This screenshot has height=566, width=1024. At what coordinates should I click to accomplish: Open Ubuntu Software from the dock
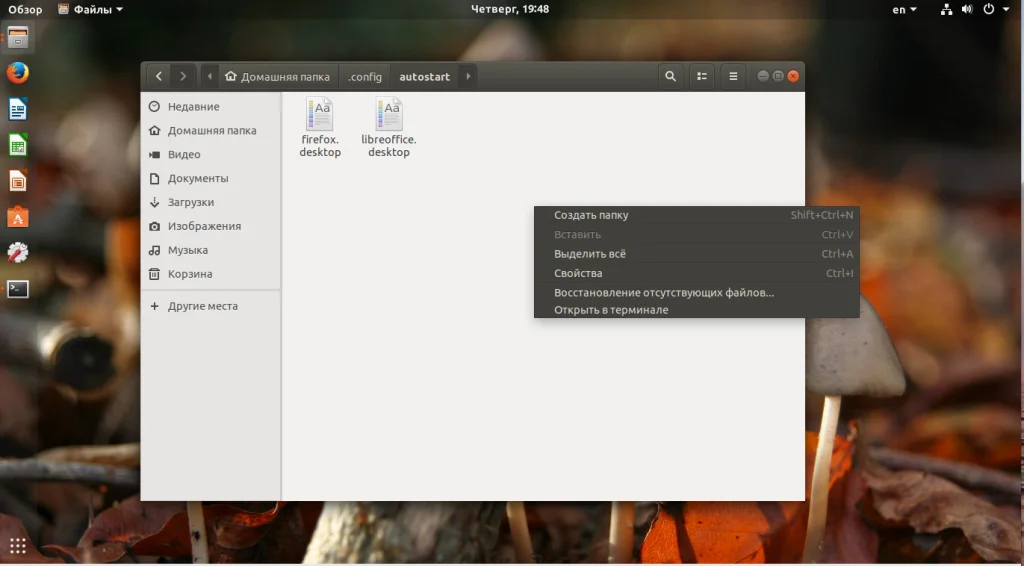pos(18,217)
